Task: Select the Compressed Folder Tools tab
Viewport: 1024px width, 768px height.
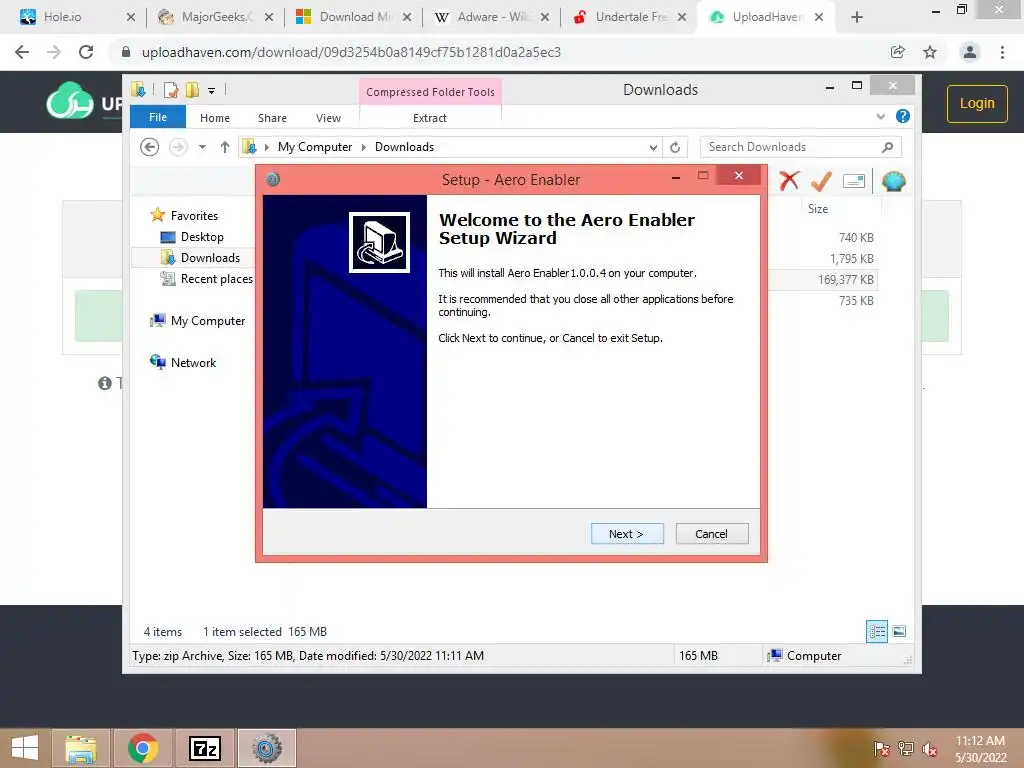Action: tap(430, 91)
